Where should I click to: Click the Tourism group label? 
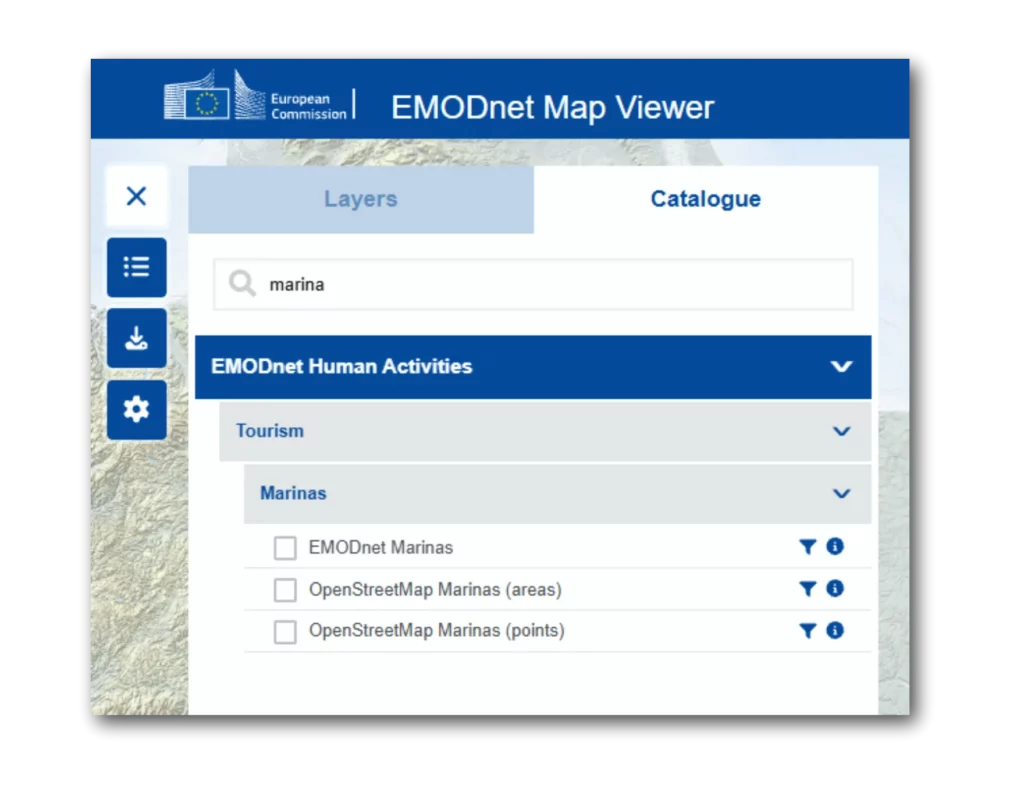click(270, 431)
